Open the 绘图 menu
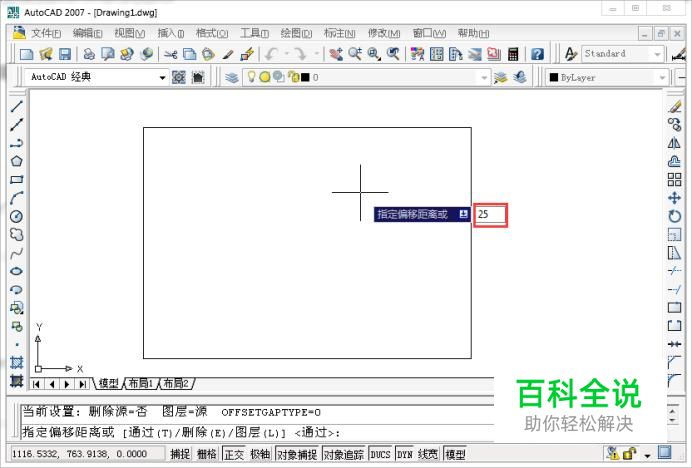 coord(296,33)
